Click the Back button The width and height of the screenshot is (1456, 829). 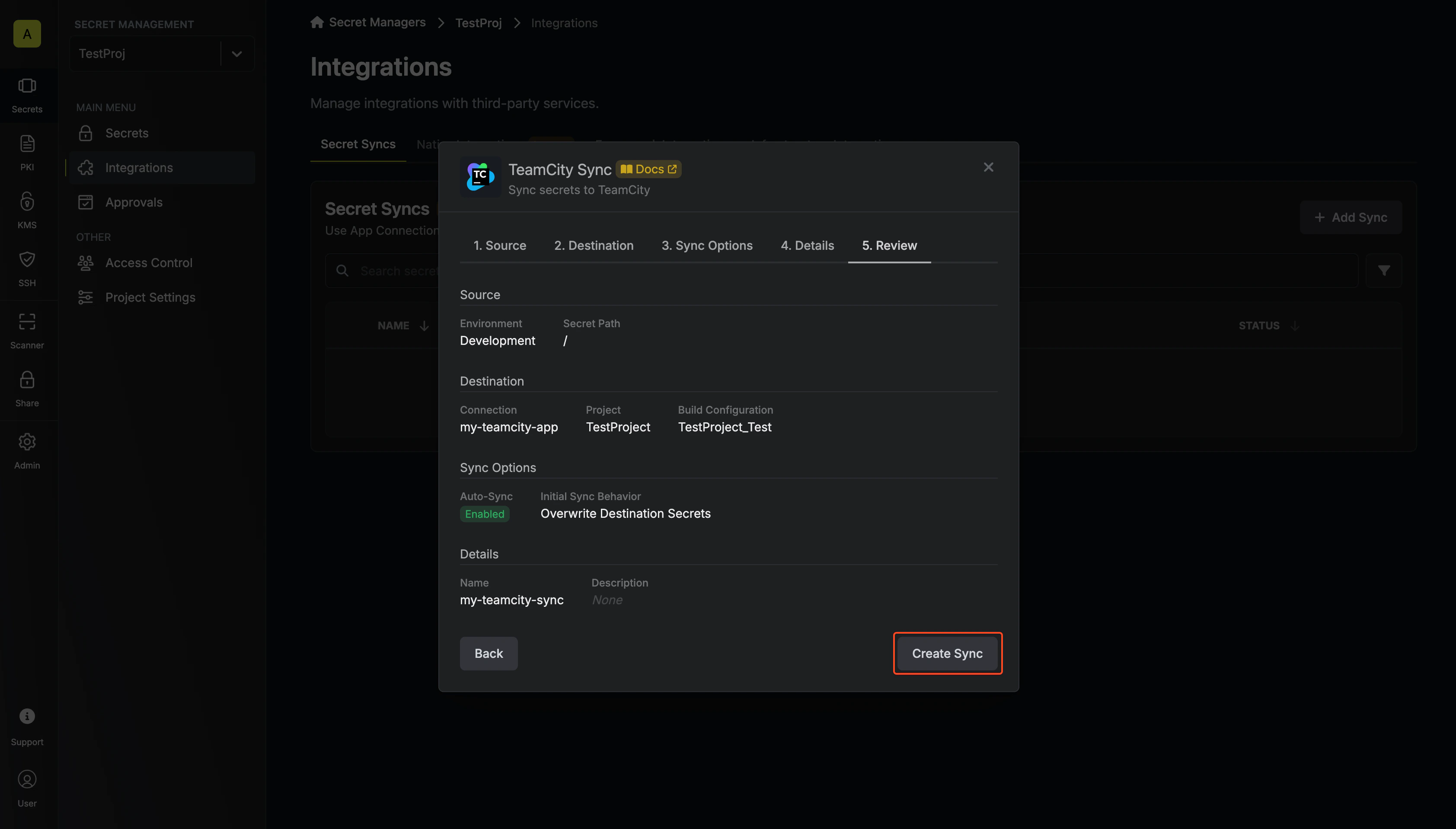click(x=489, y=654)
